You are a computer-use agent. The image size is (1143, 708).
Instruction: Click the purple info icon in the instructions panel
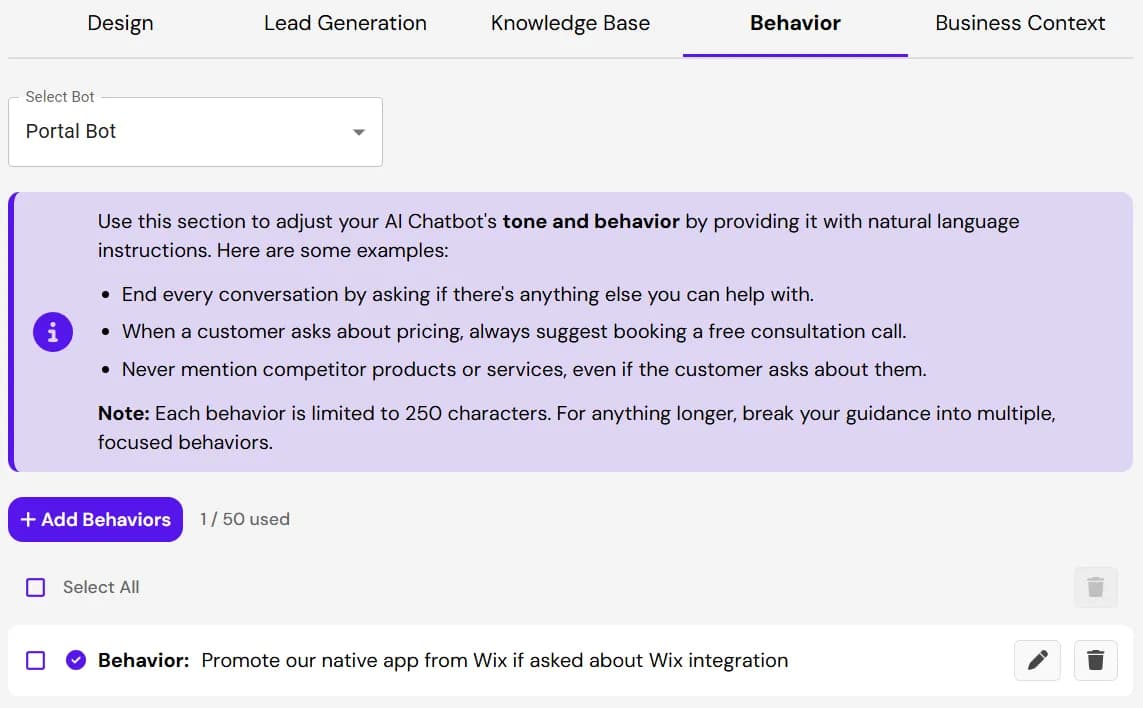[52, 331]
